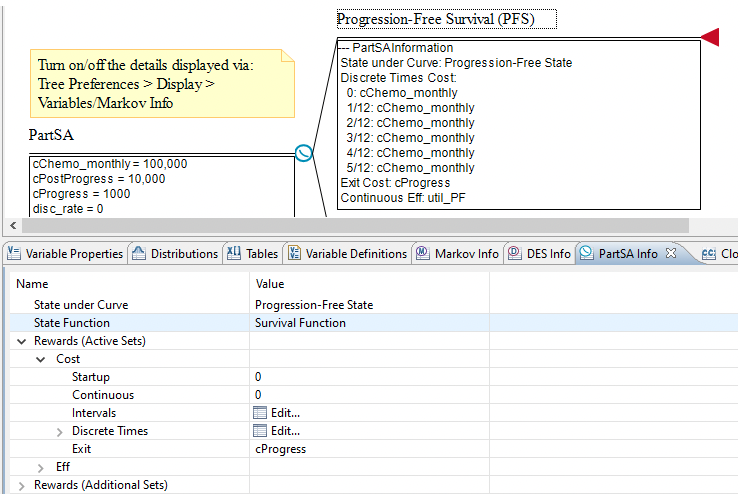Screen dimensions: 740x494
Task: Click the cChemo_monthly = 100,000 definition
Action: point(110,164)
